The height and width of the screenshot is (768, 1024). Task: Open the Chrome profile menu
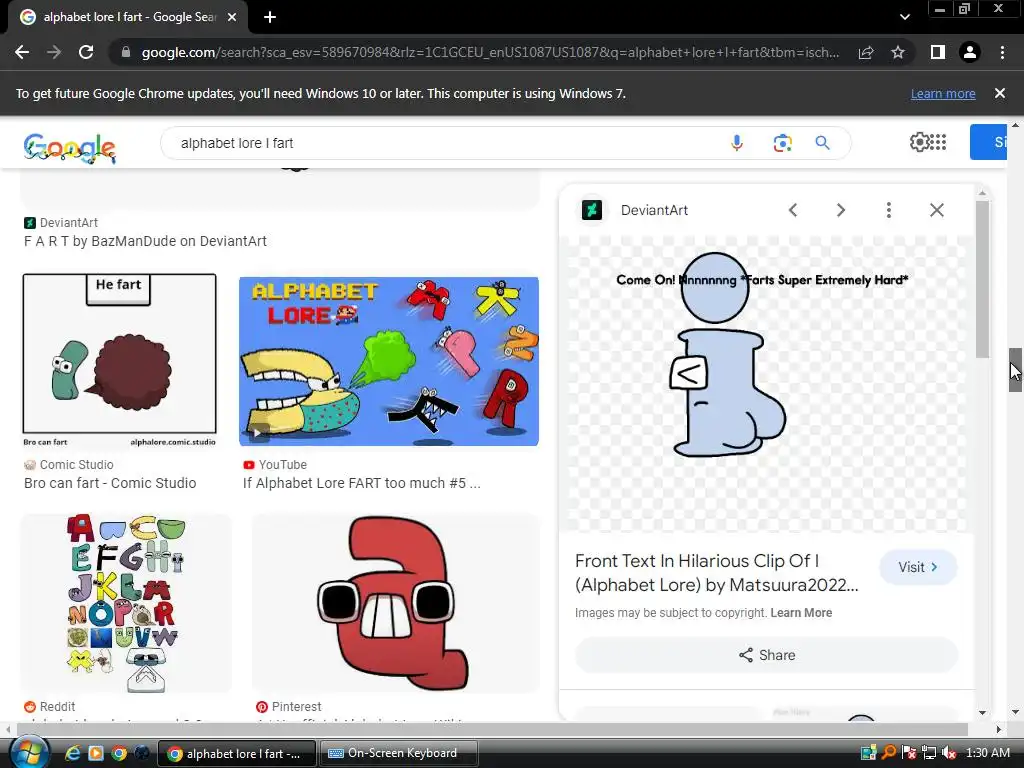click(x=970, y=52)
